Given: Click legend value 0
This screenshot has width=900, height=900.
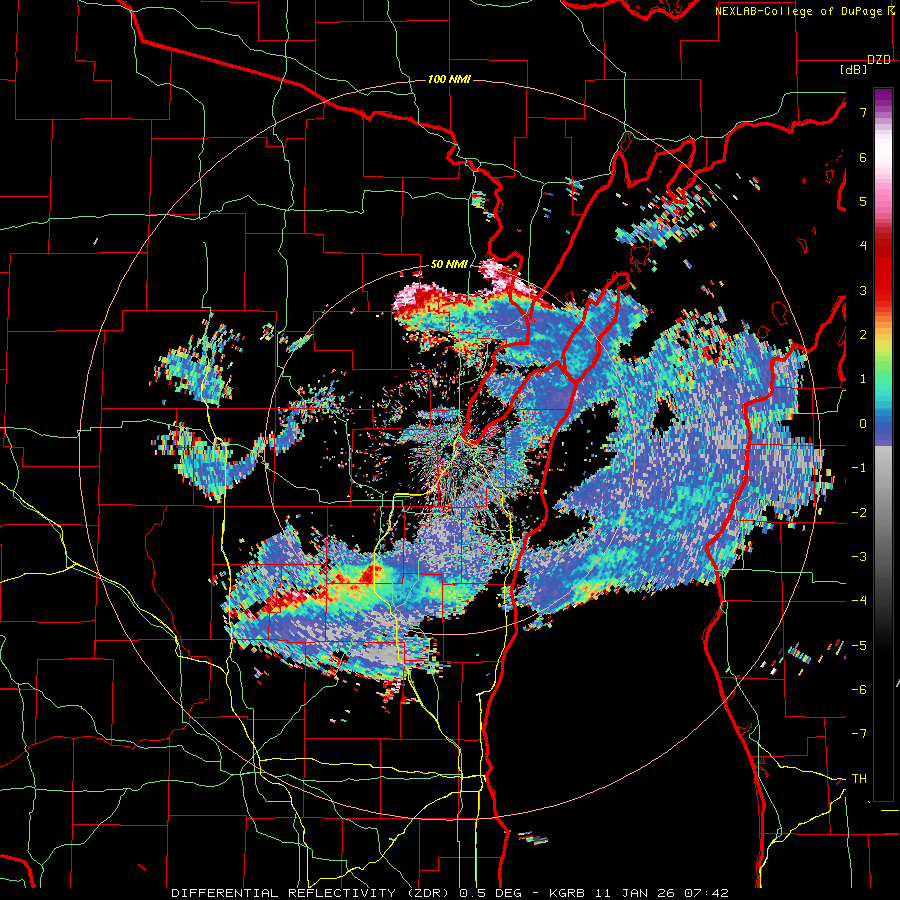Looking at the screenshot, I should (x=863, y=424).
